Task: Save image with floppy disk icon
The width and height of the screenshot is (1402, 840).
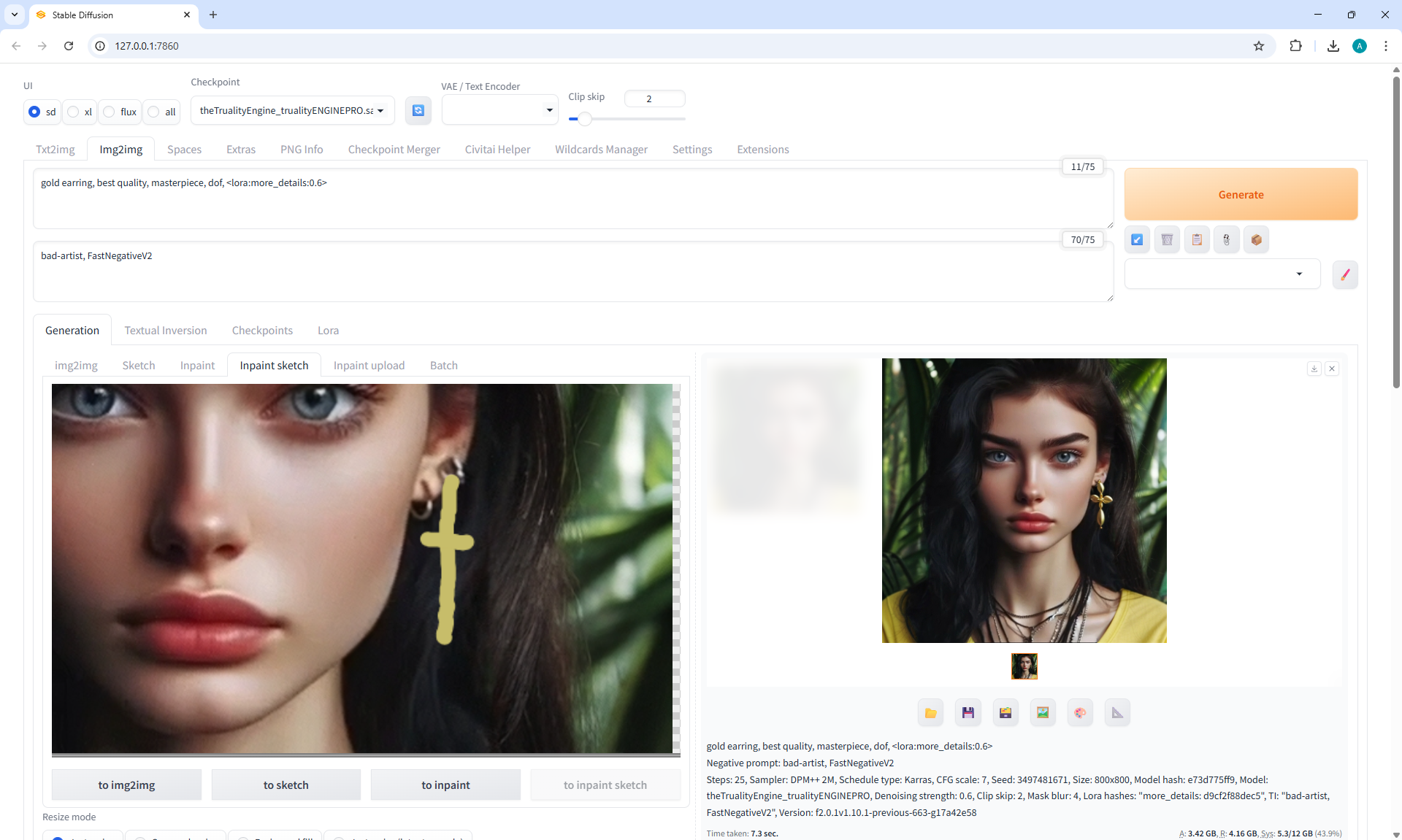Action: tap(968, 712)
